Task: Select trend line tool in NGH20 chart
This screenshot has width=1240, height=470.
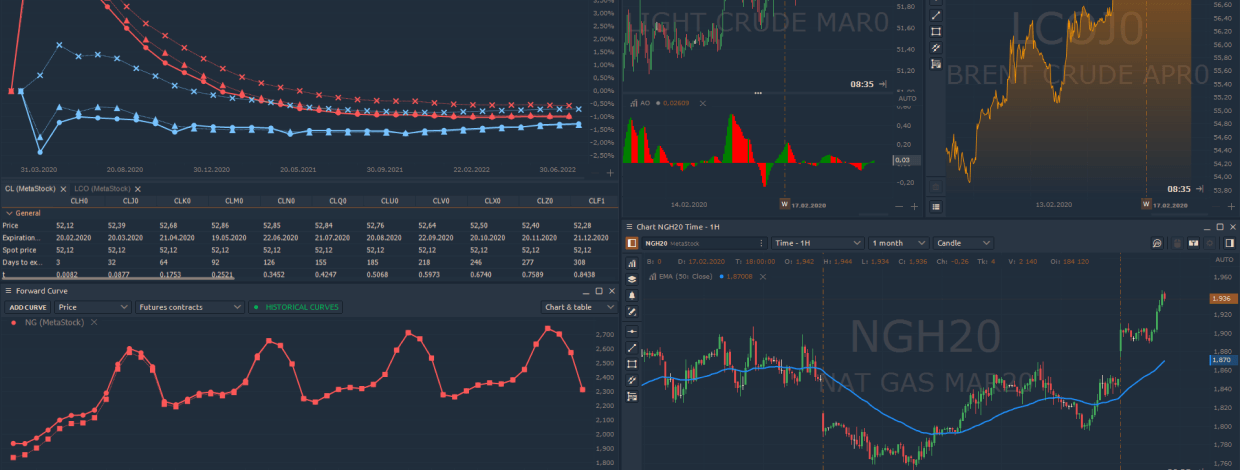Action: click(632, 348)
